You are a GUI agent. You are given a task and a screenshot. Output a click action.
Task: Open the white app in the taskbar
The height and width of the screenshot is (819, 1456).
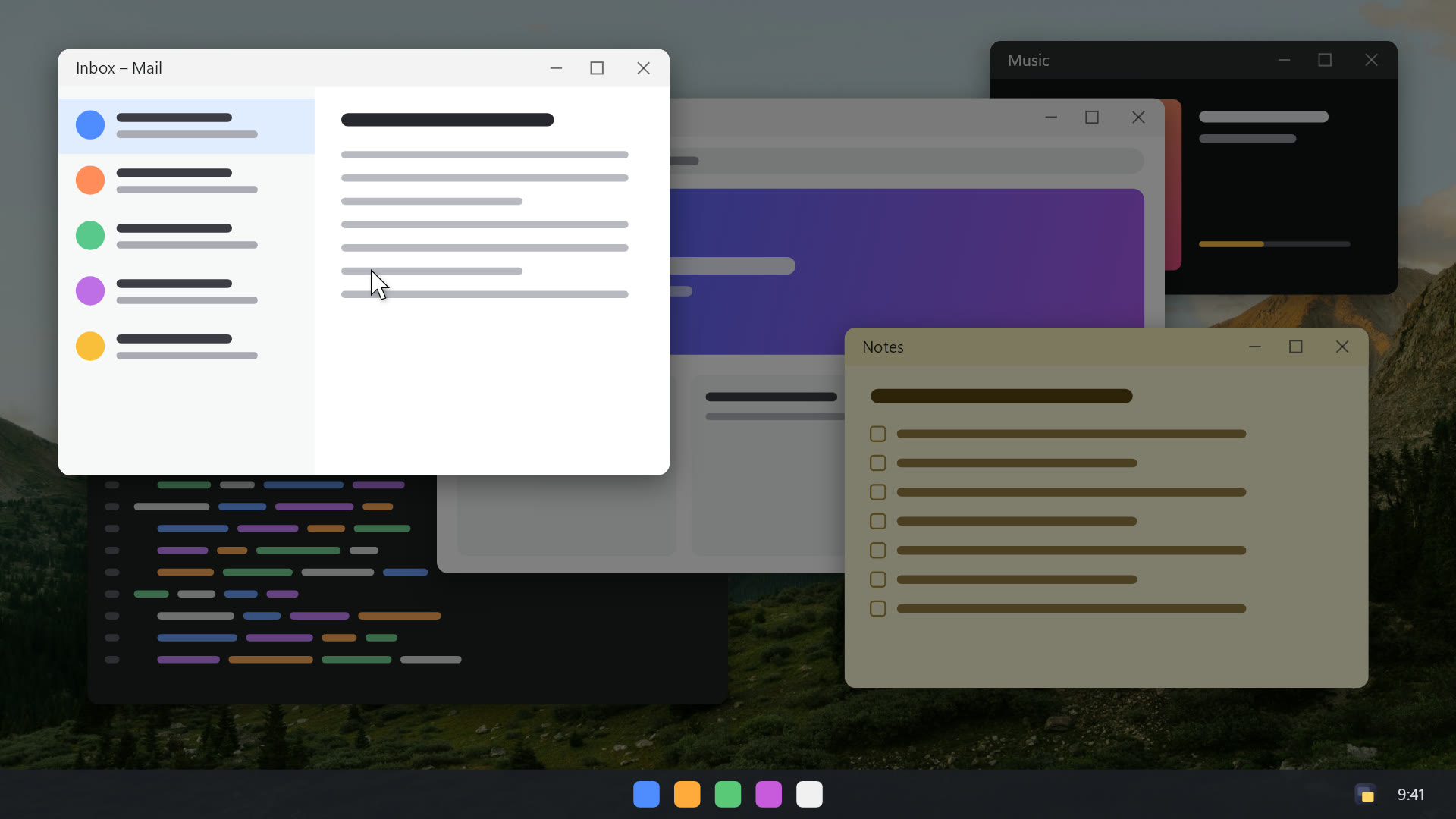point(810,794)
